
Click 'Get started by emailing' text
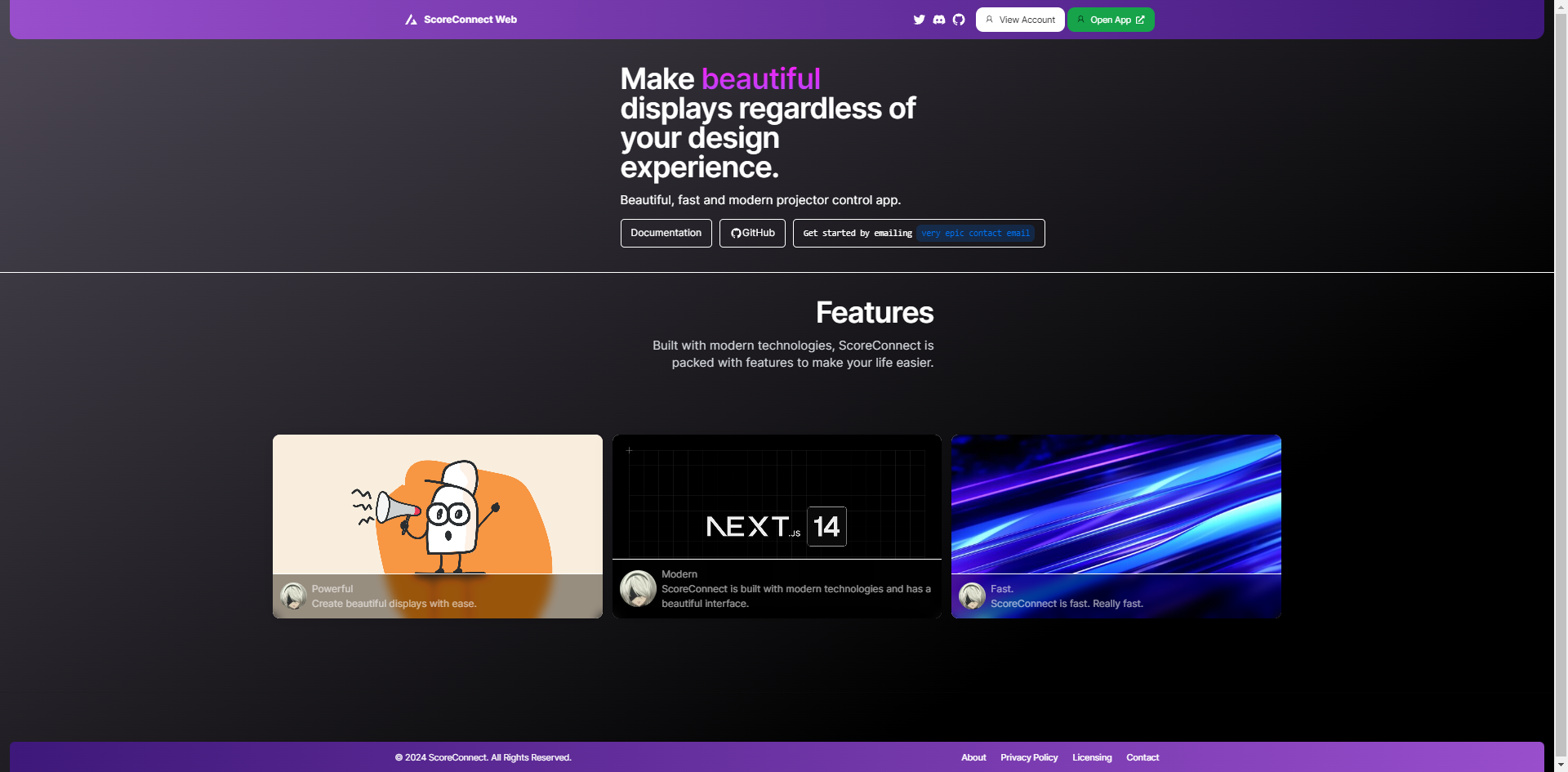click(857, 234)
